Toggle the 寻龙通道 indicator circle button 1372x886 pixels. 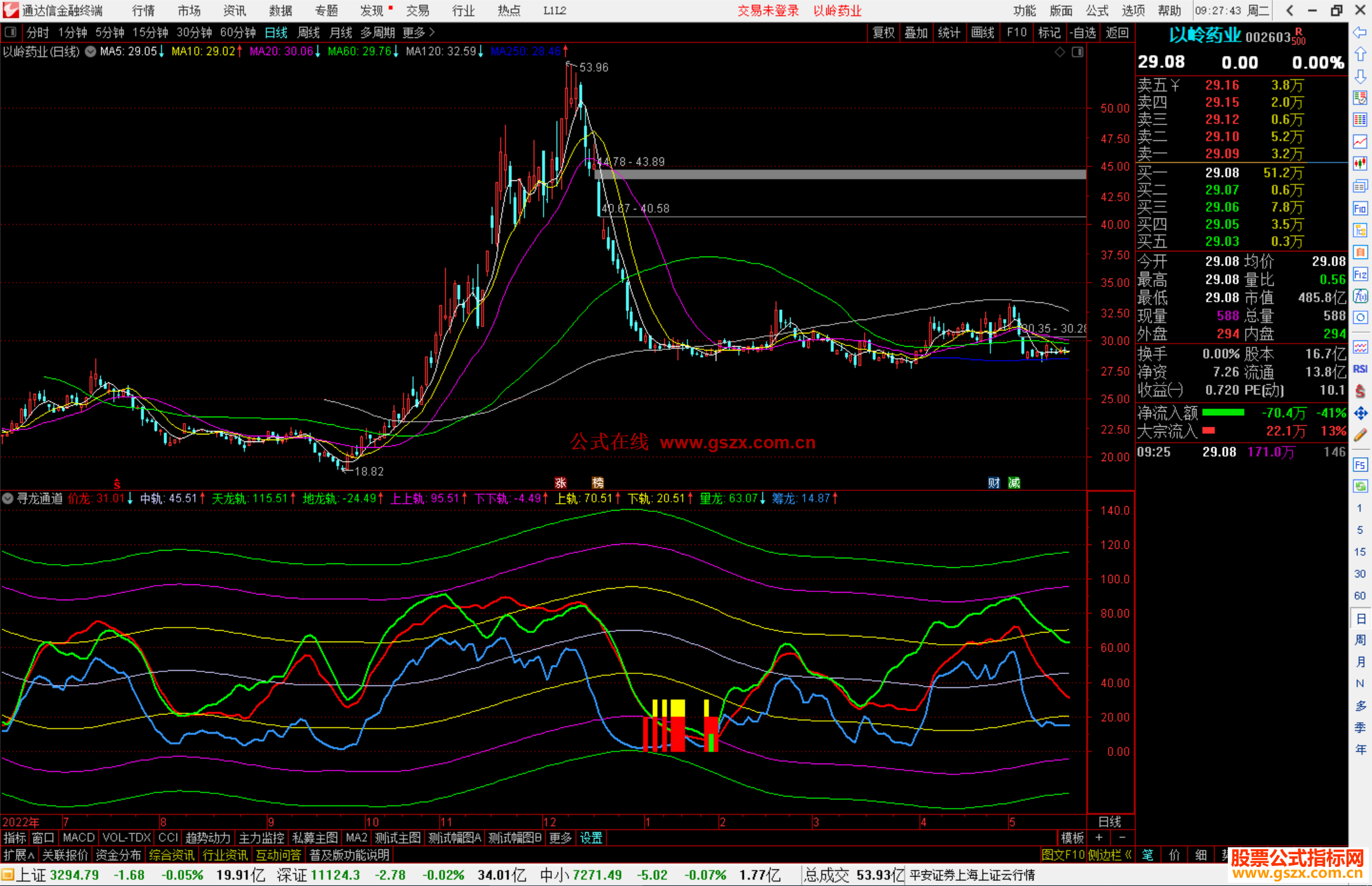[x=8, y=499]
